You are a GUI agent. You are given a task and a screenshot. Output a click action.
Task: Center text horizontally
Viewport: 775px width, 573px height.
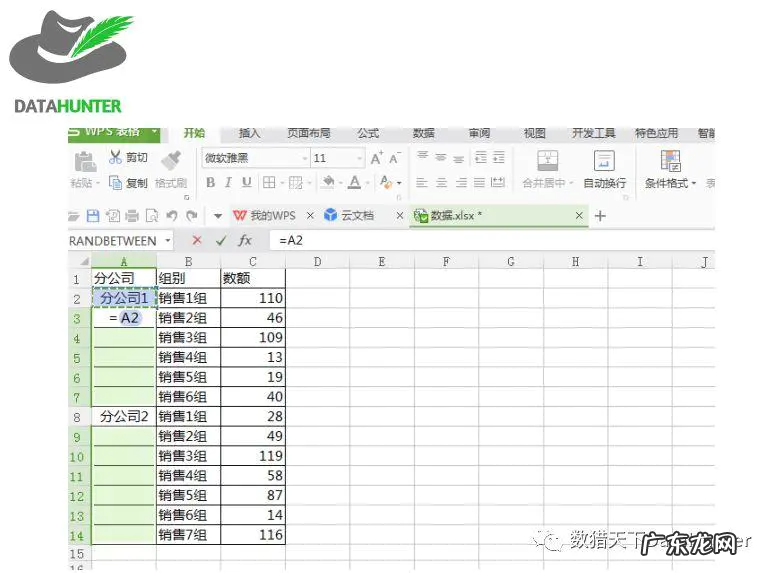coord(441,183)
